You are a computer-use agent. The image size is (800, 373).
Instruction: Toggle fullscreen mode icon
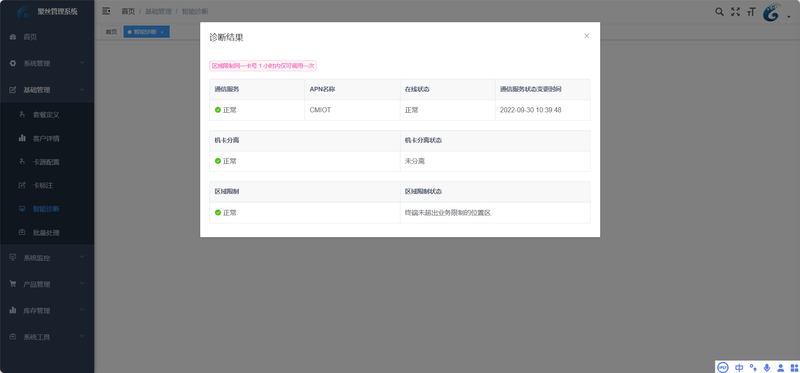pyautogui.click(x=735, y=12)
